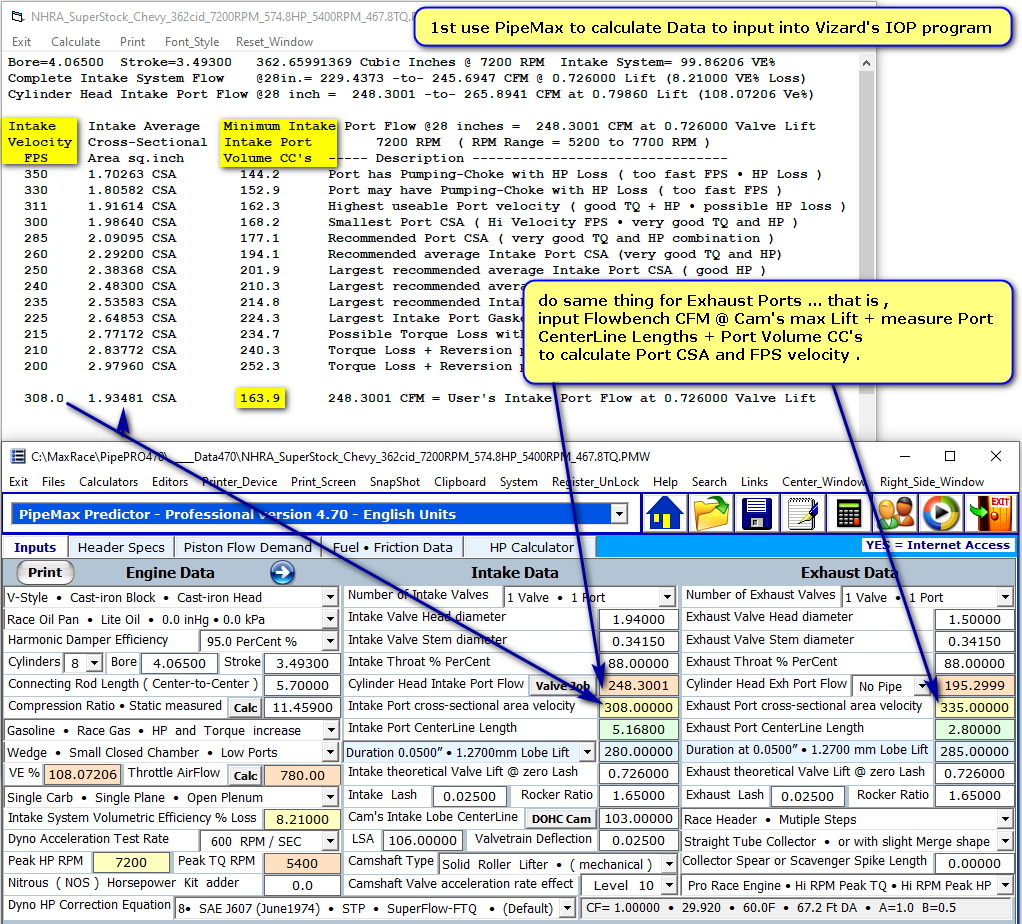Click the LSA value field
1022x924 pixels.
click(x=422, y=841)
